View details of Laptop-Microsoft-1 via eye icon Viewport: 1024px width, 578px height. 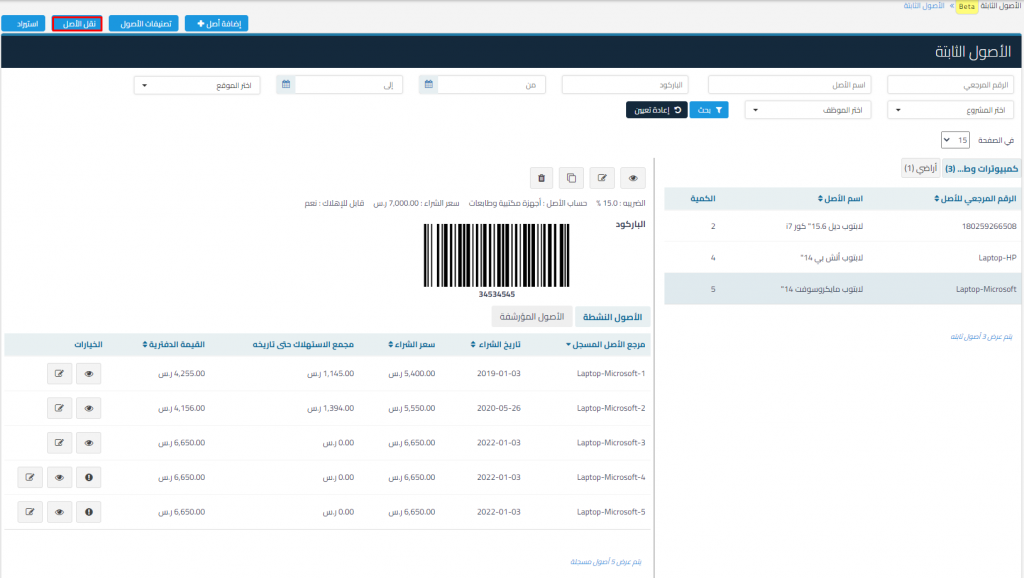click(89, 373)
